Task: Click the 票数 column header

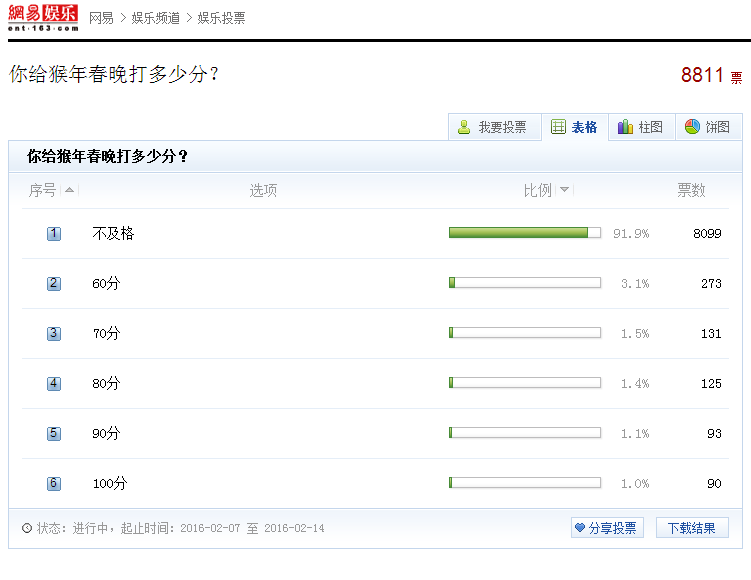Action: tap(691, 190)
